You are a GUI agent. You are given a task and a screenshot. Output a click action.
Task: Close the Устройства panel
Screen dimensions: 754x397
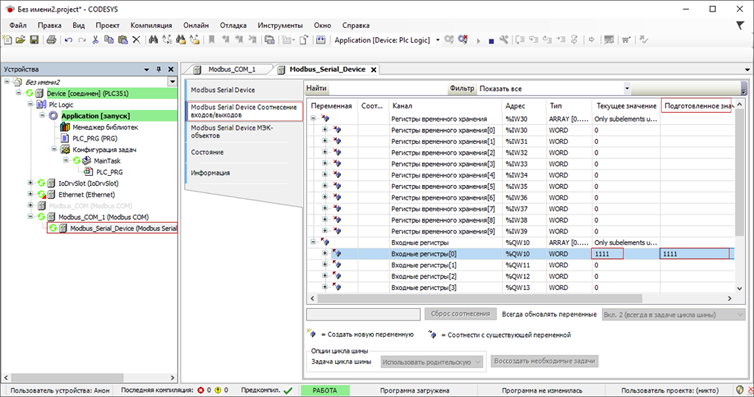pos(171,69)
